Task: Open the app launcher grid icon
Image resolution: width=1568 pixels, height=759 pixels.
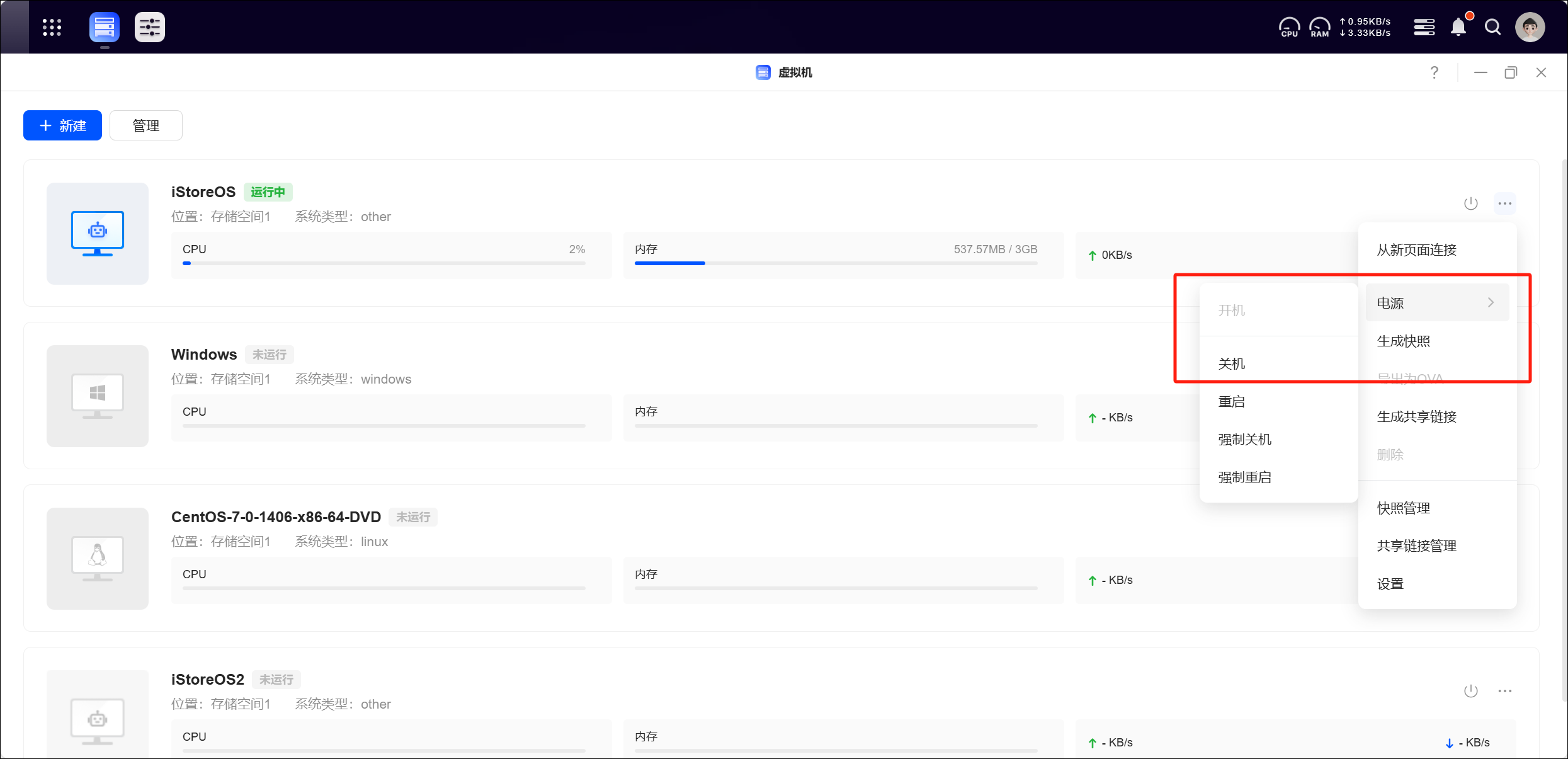Action: pos(52,27)
